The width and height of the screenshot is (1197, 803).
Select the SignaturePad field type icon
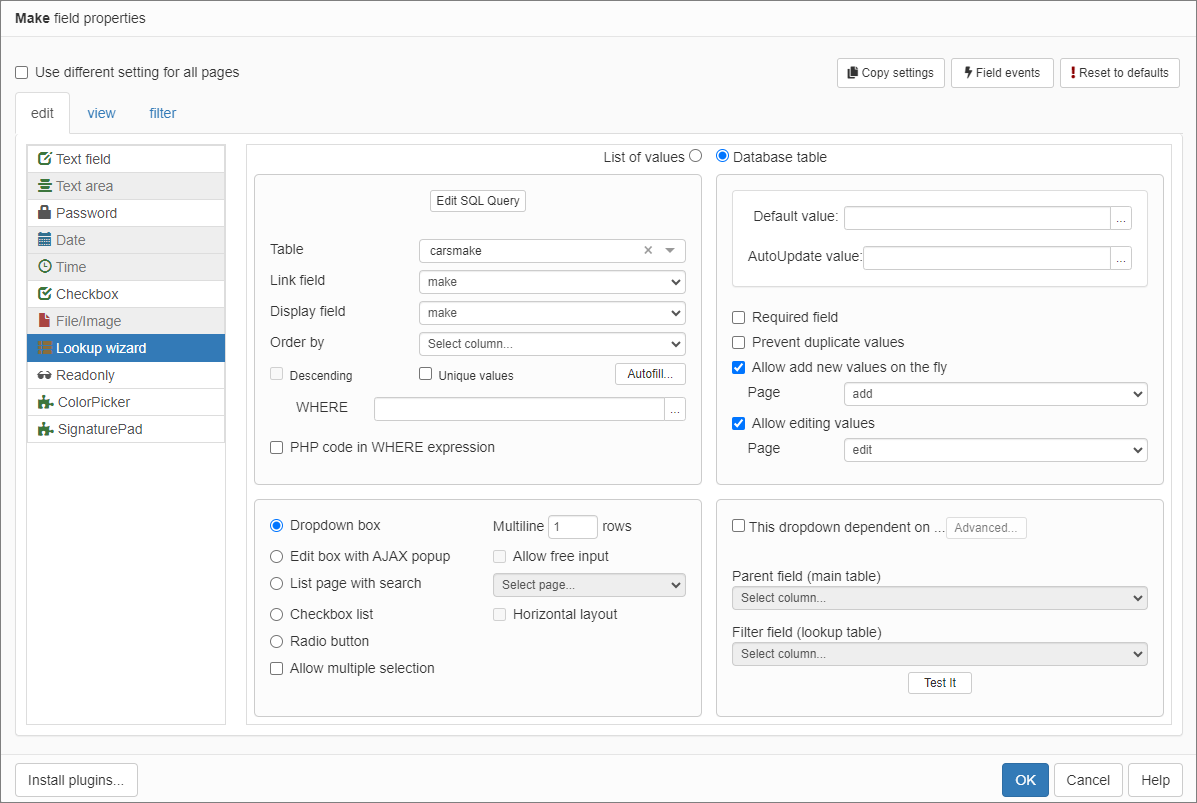pyautogui.click(x=44, y=428)
